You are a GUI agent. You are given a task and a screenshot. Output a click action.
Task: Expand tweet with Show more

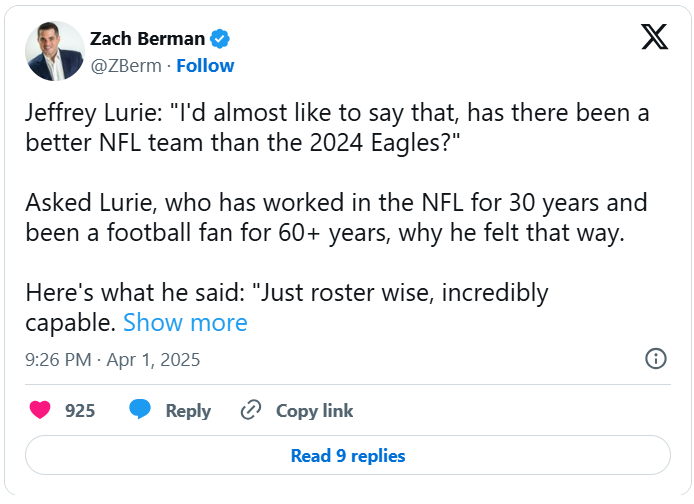click(x=185, y=323)
